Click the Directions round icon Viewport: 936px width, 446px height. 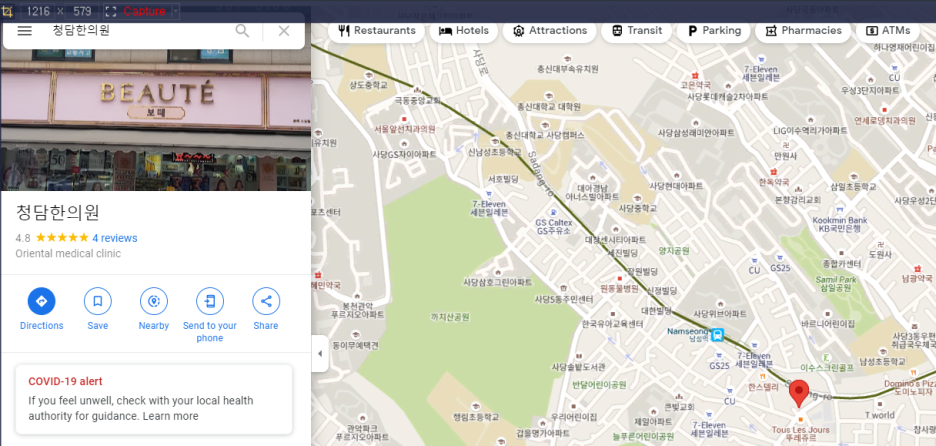tap(42, 301)
